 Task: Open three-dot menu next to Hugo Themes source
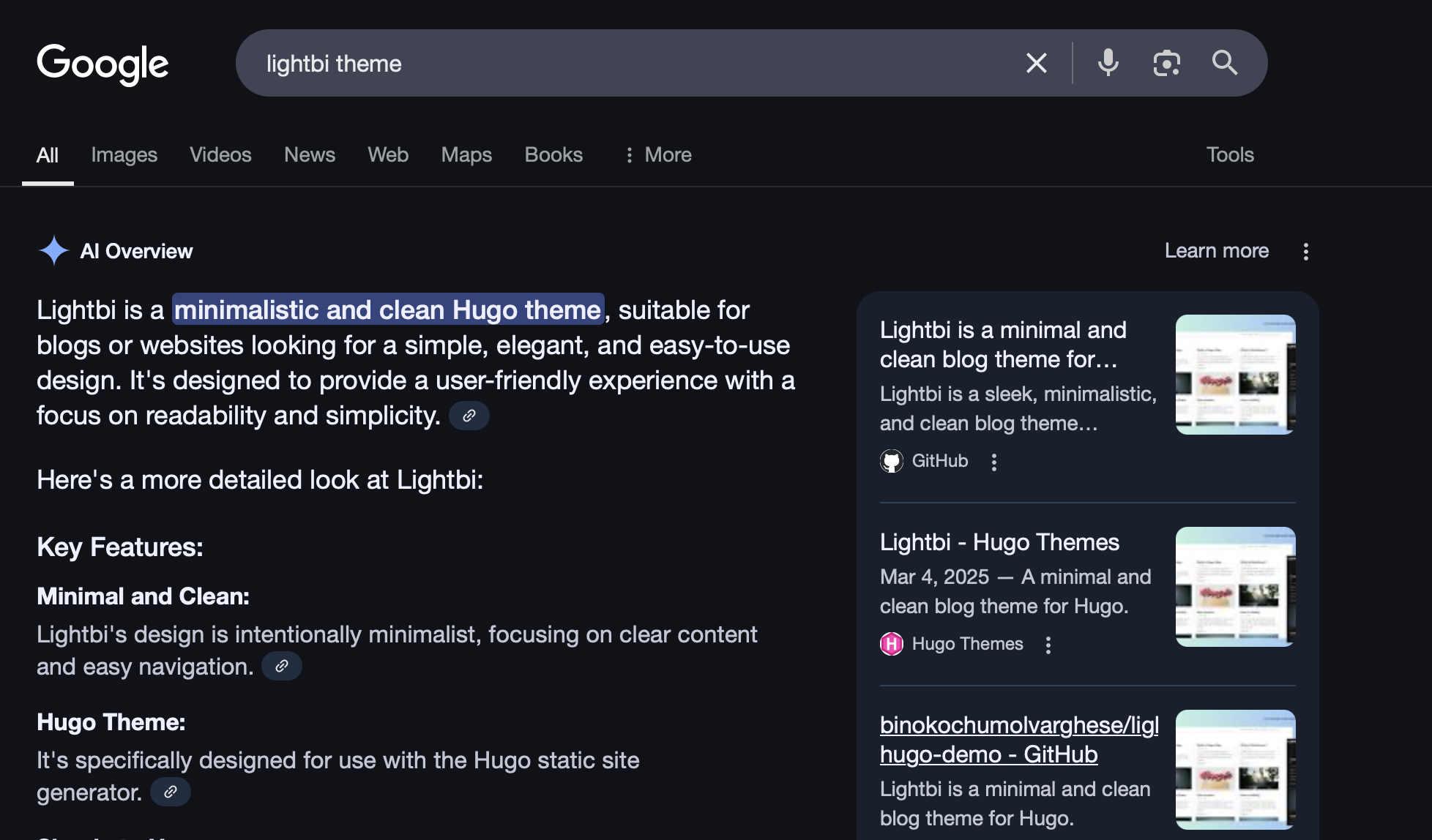pos(1048,645)
